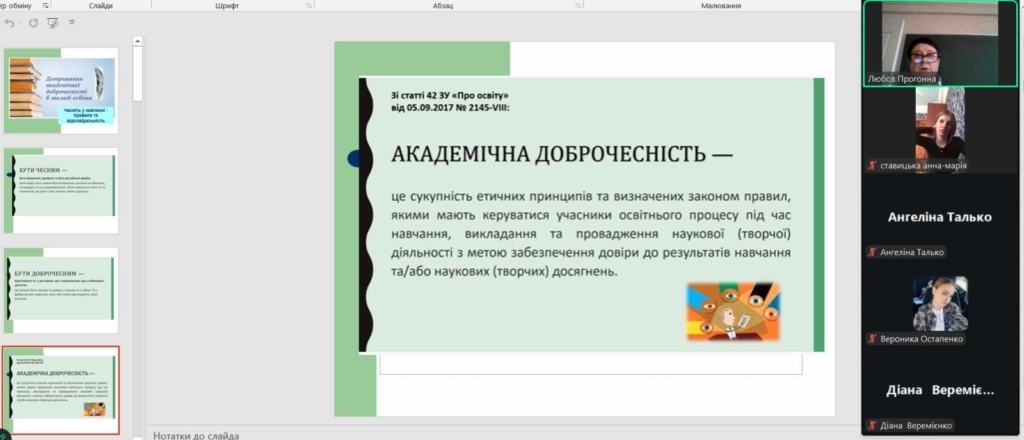Select the highlighted 'АКАДЕМІЧНА ДОБРОЧЕСНІСТЬ' slide thumbnail
Screen dimensions: 1024x440
click(62, 390)
